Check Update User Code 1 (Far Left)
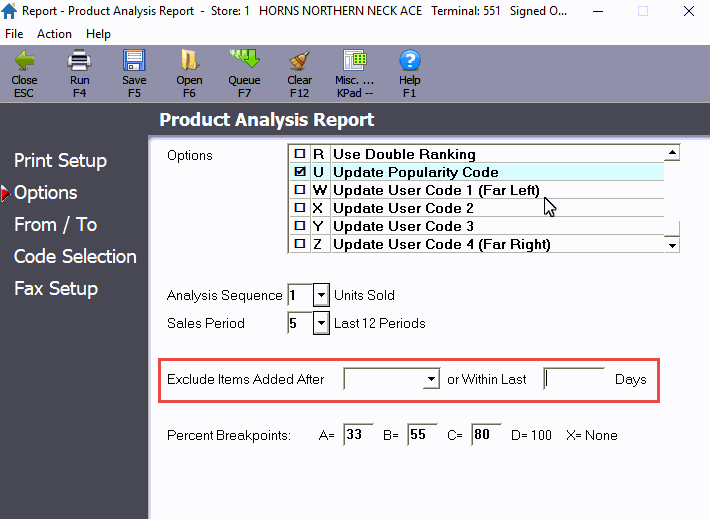This screenshot has height=519, width=710. [x=299, y=189]
